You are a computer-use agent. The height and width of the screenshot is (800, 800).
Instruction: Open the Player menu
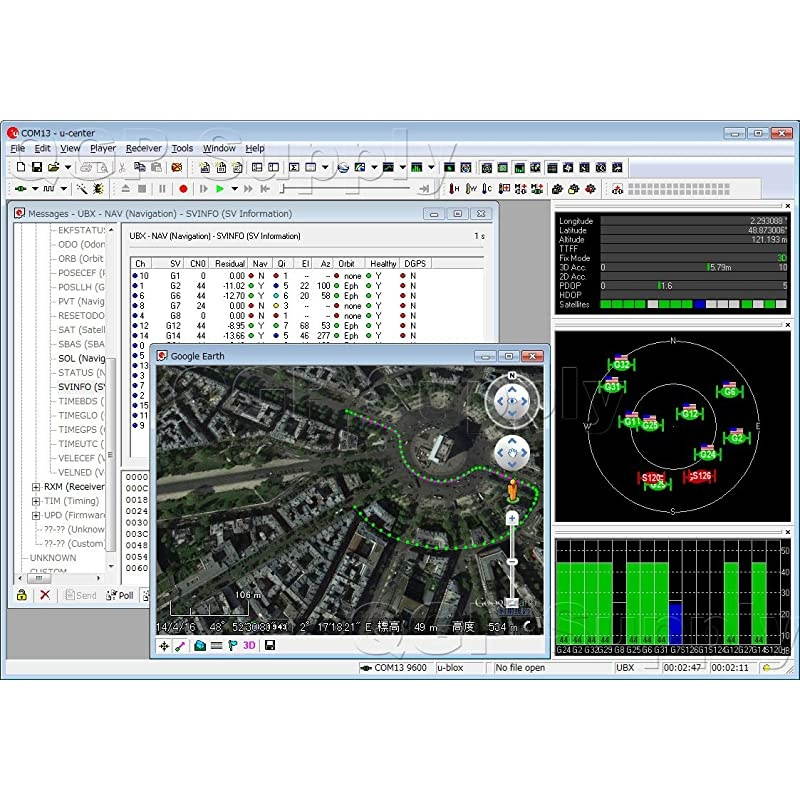coord(105,147)
